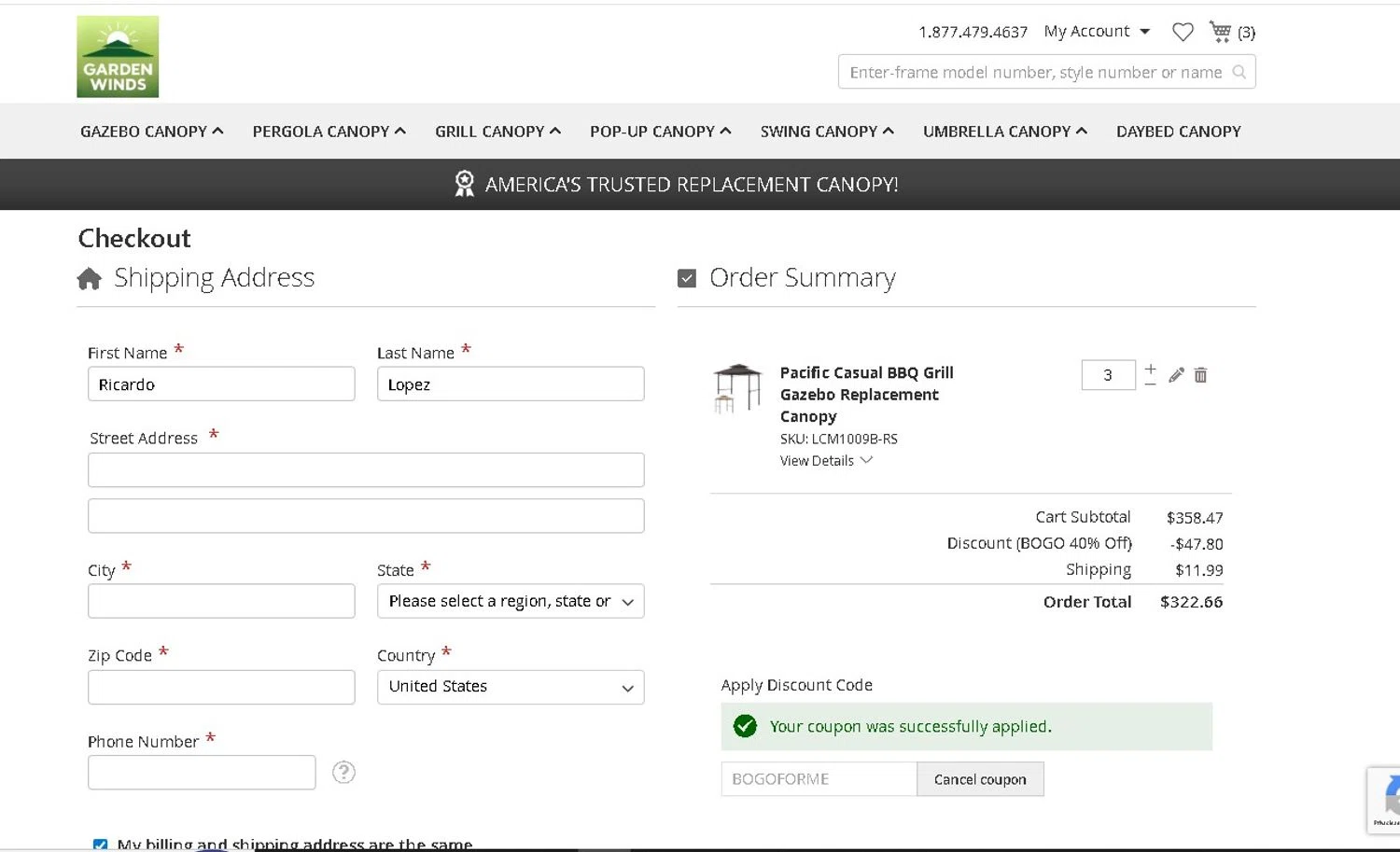Expand the Pop-Up Canopy menu
Viewport: 1400px width, 852px height.
(661, 132)
